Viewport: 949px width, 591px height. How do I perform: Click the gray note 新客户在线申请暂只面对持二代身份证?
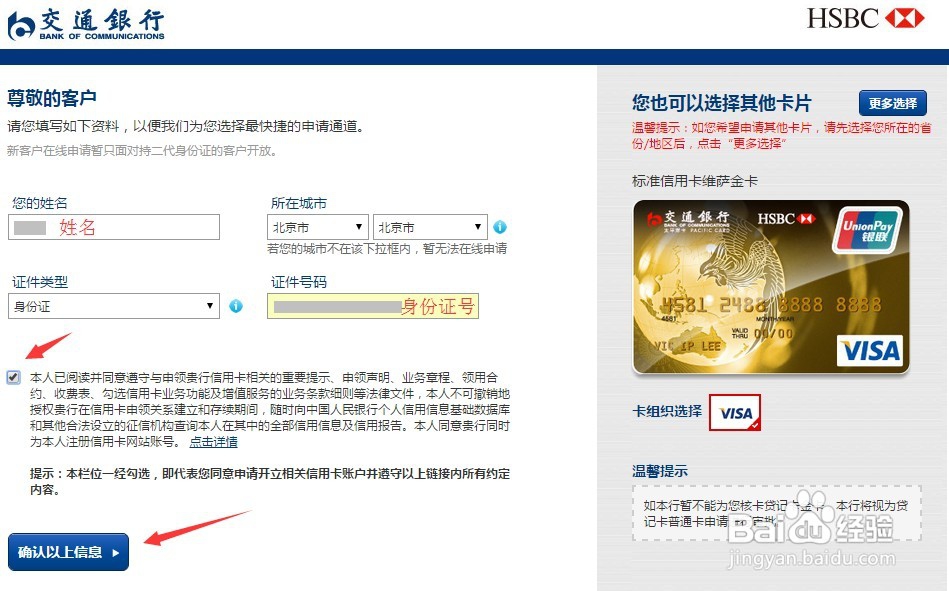142,151
